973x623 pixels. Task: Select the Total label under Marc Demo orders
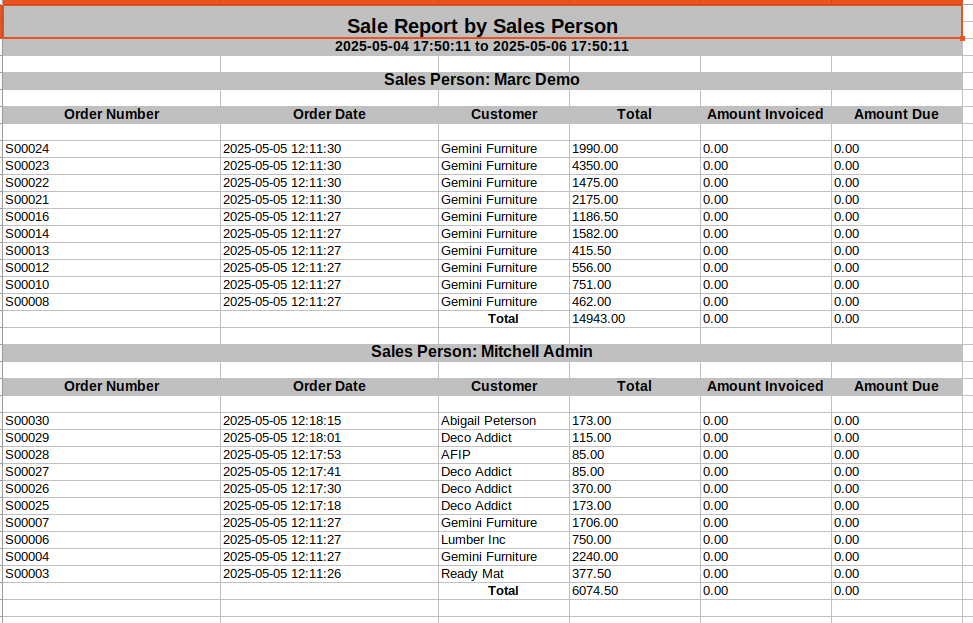click(x=504, y=319)
